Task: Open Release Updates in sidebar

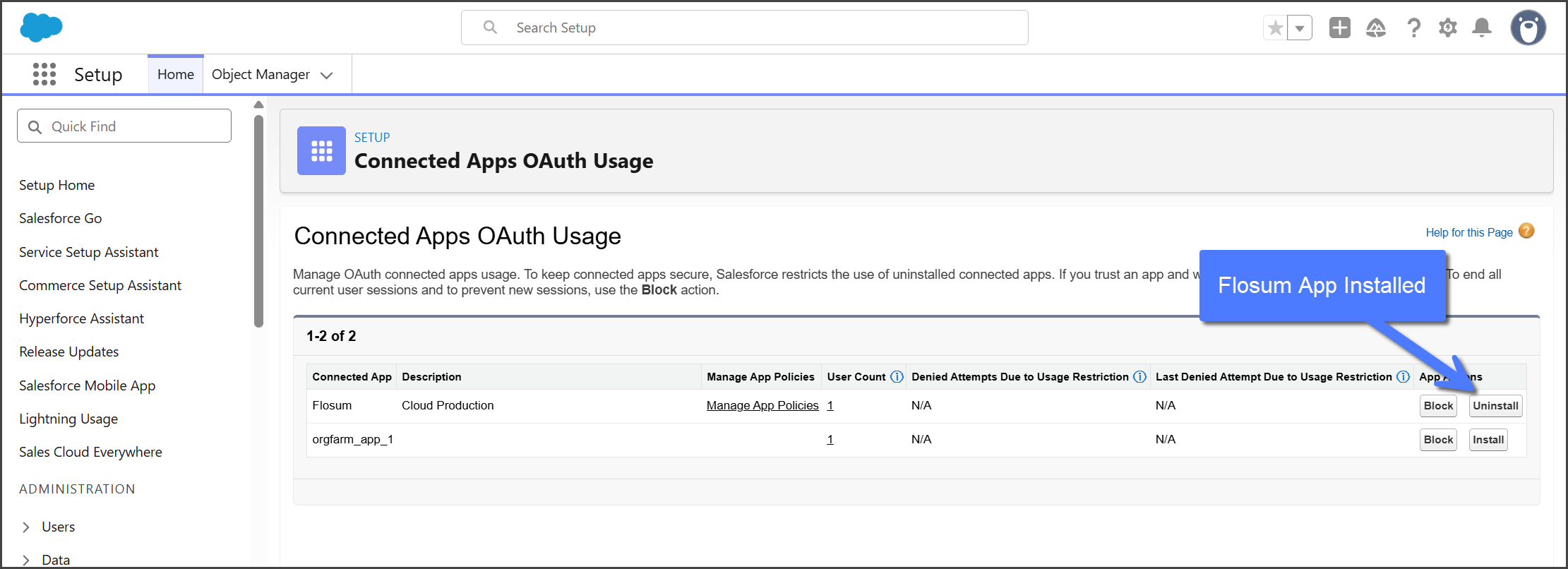Action: click(x=69, y=352)
